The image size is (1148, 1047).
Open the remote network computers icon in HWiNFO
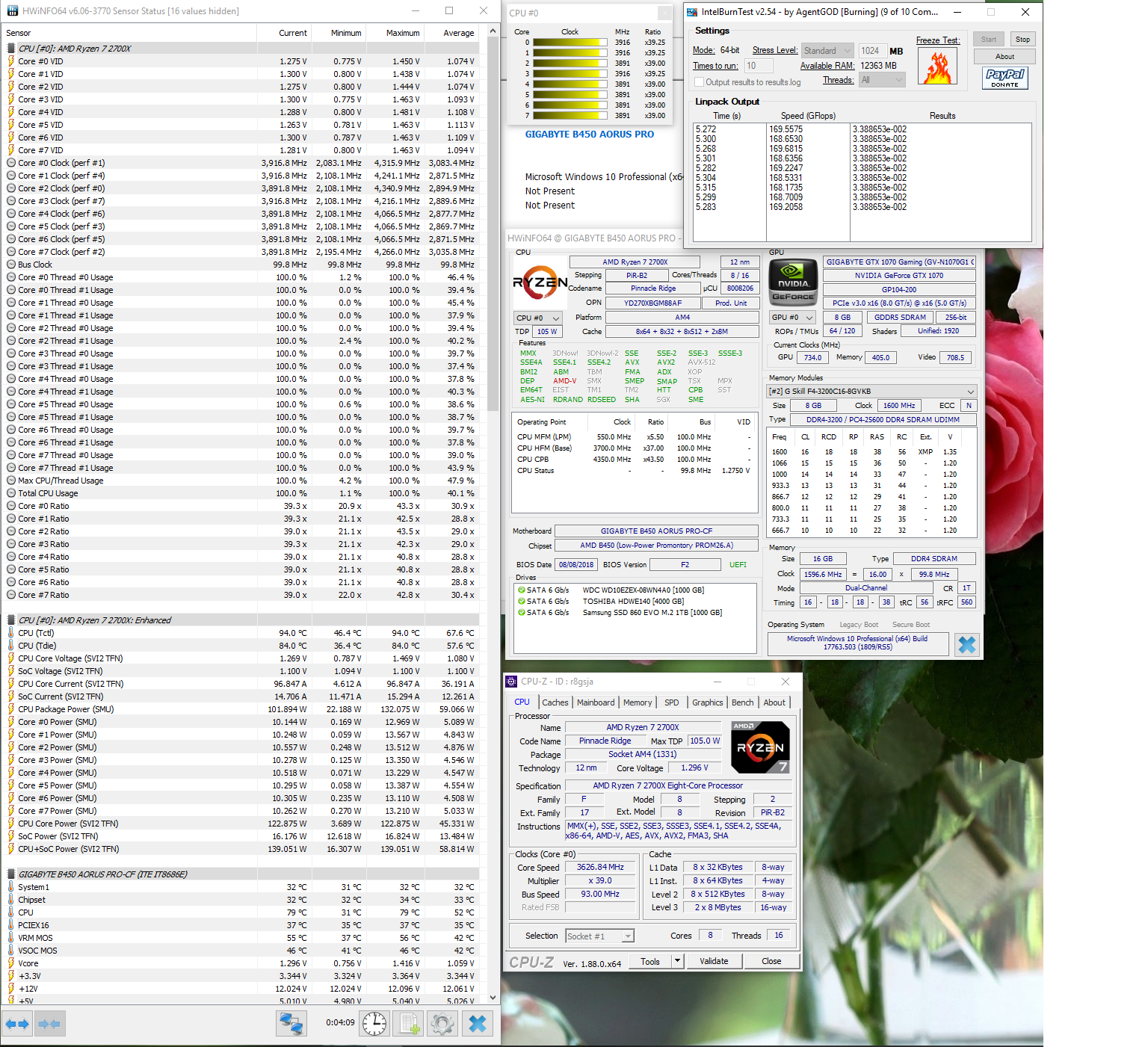tap(291, 1024)
